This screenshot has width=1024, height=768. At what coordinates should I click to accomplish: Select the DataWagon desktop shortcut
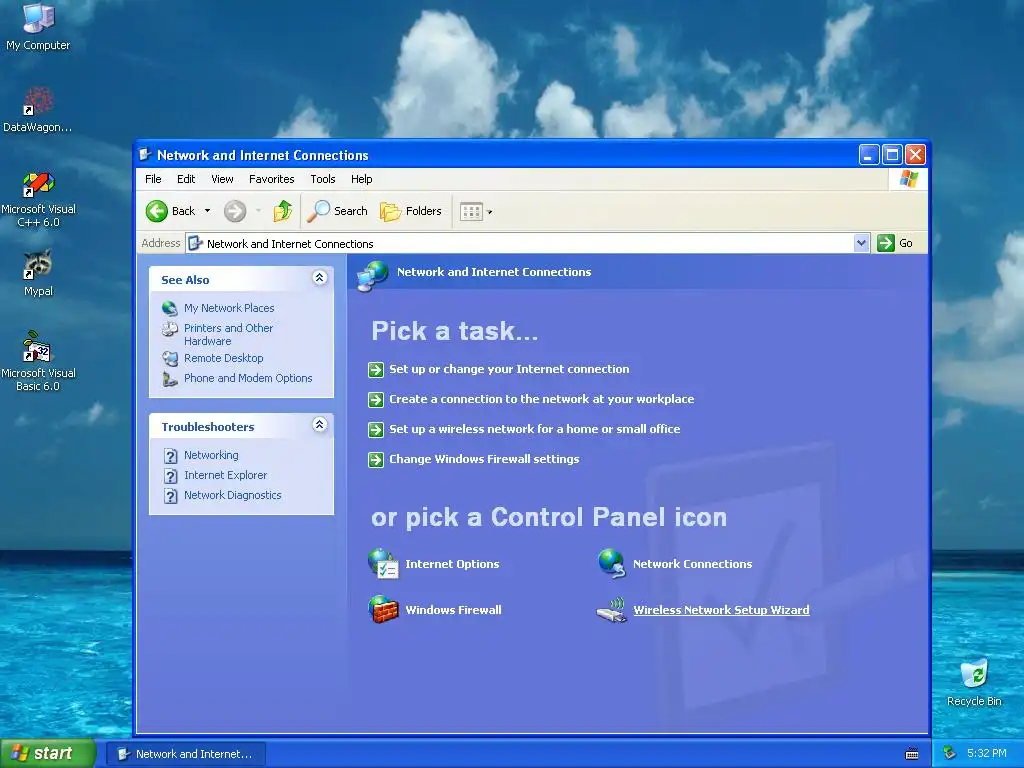tap(38, 110)
